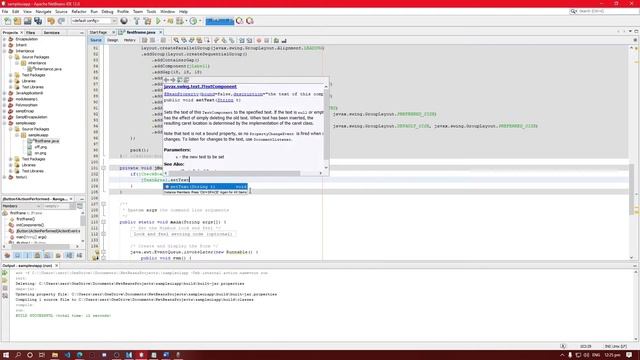The width and height of the screenshot is (640, 360).
Task: Click the globe browser toolbar icon
Action: click(124, 21)
